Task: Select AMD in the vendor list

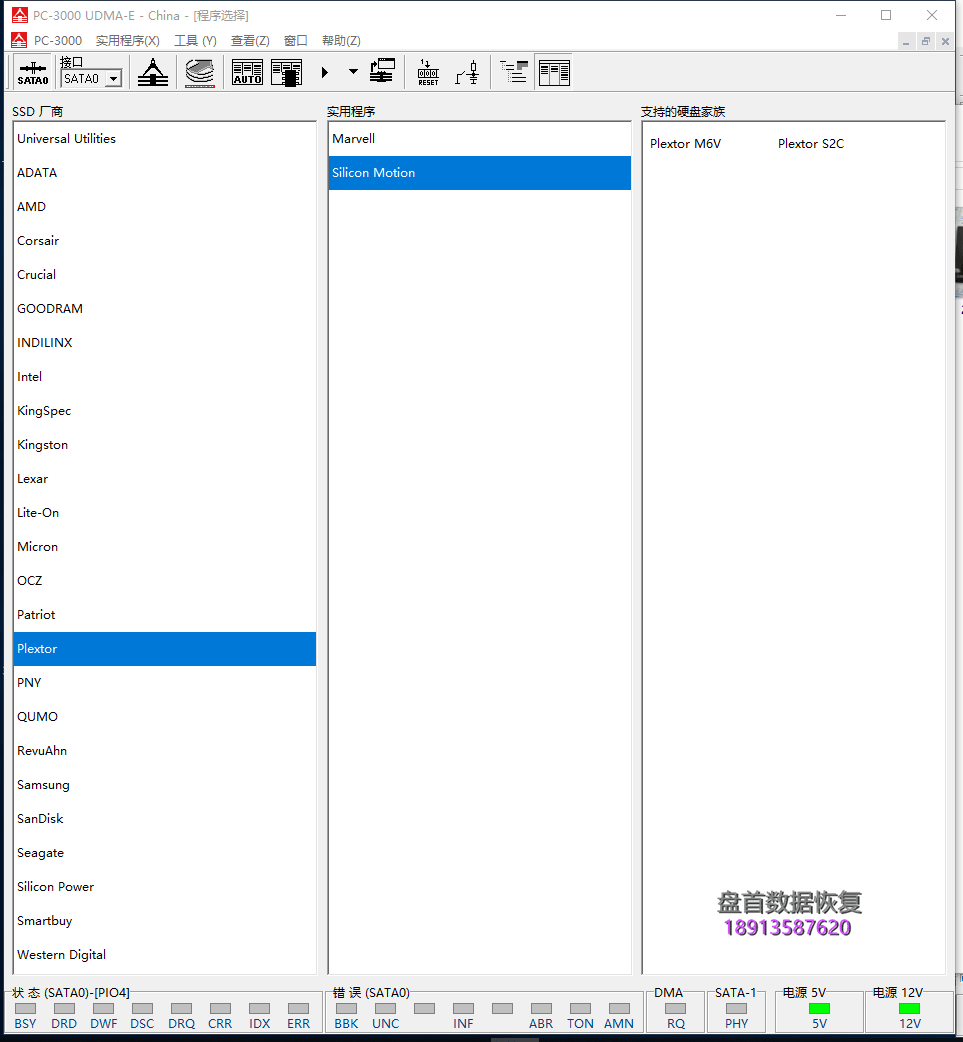Action: point(164,207)
